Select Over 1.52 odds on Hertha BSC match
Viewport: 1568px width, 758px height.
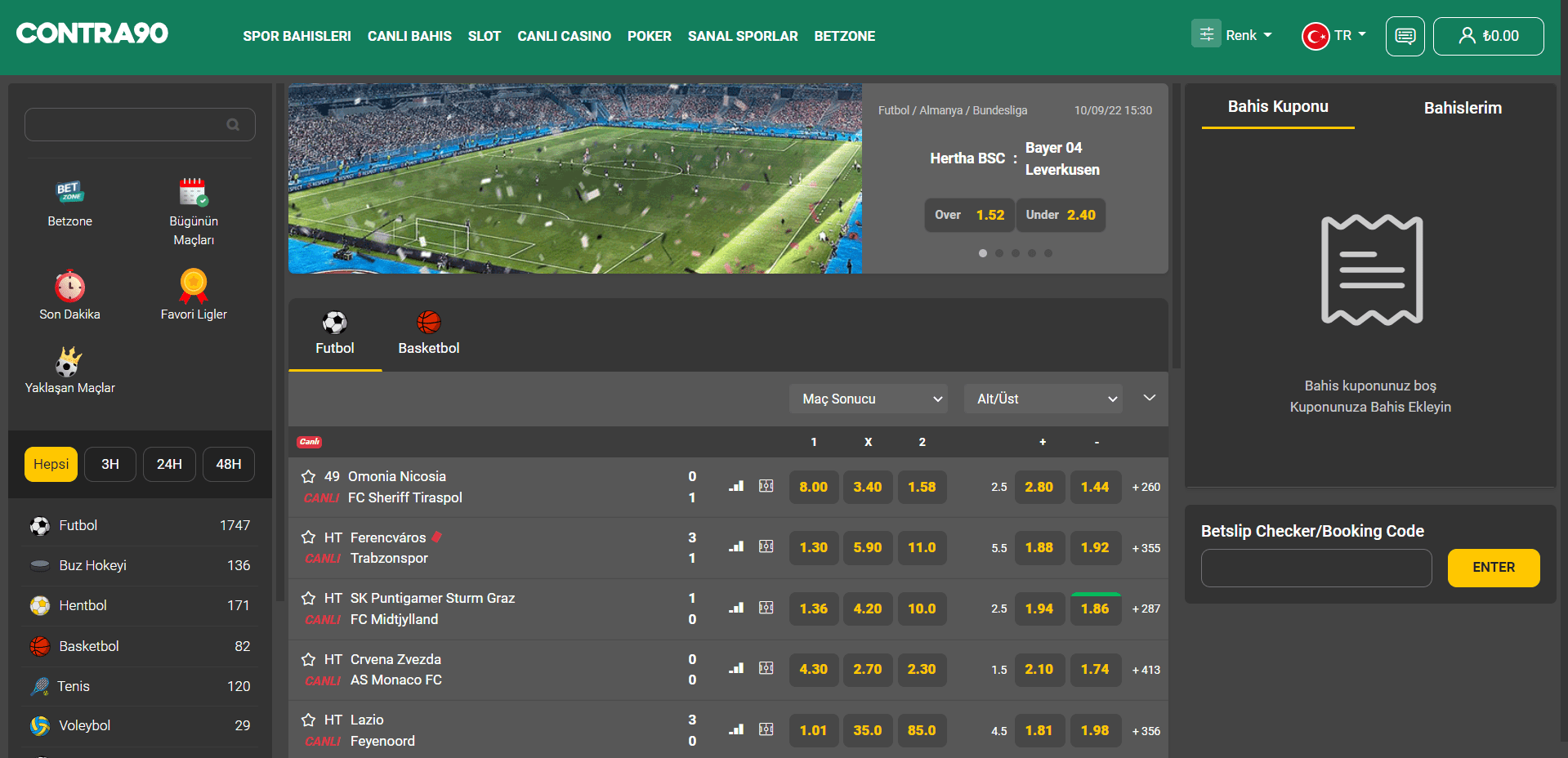(969, 215)
